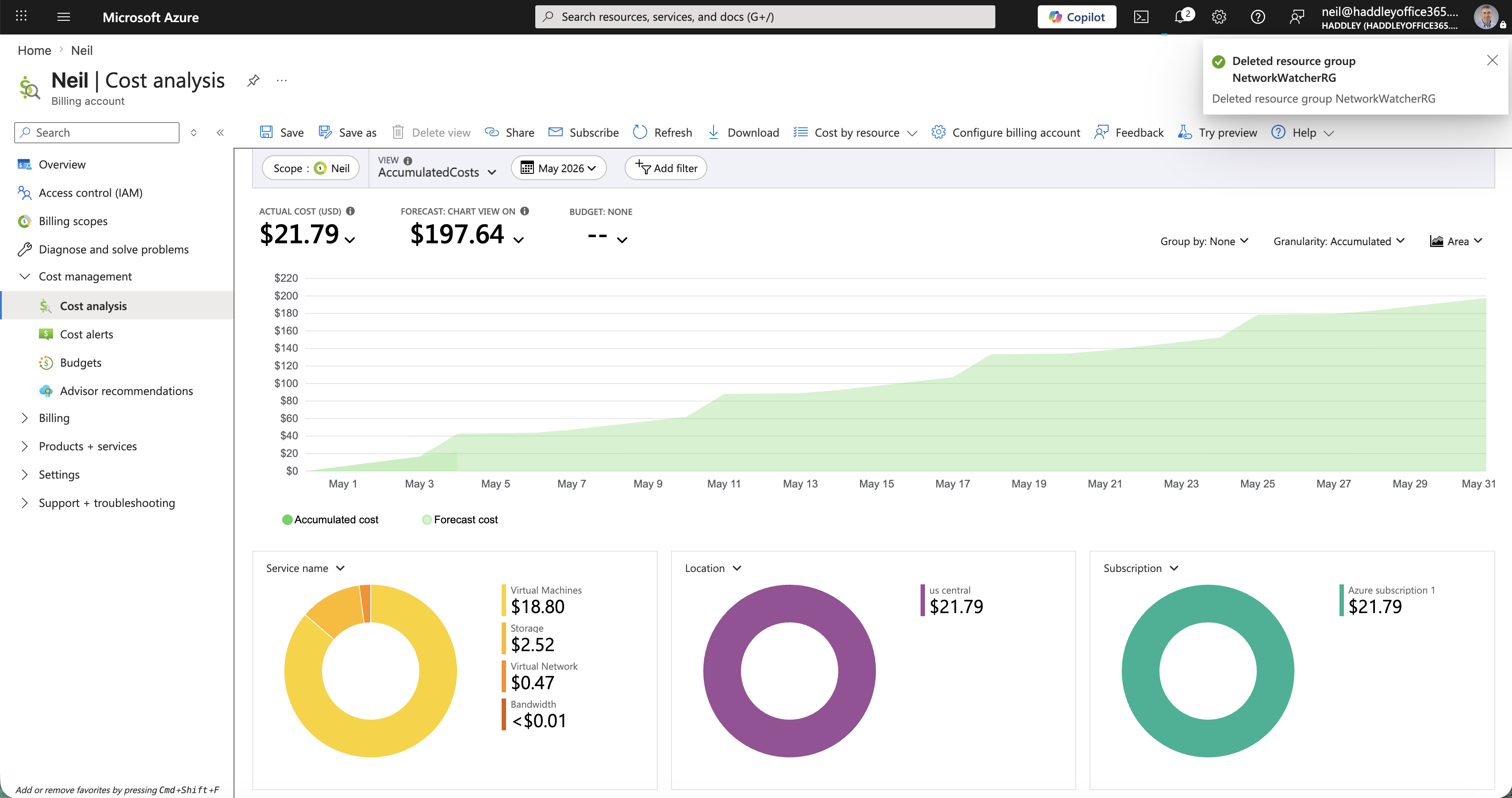1512x798 pixels.
Task: Download the cost data
Action: (x=744, y=133)
